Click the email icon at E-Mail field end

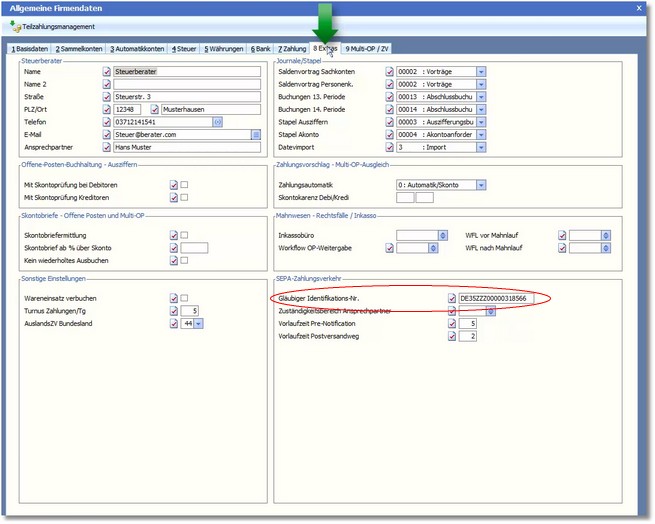click(255, 134)
